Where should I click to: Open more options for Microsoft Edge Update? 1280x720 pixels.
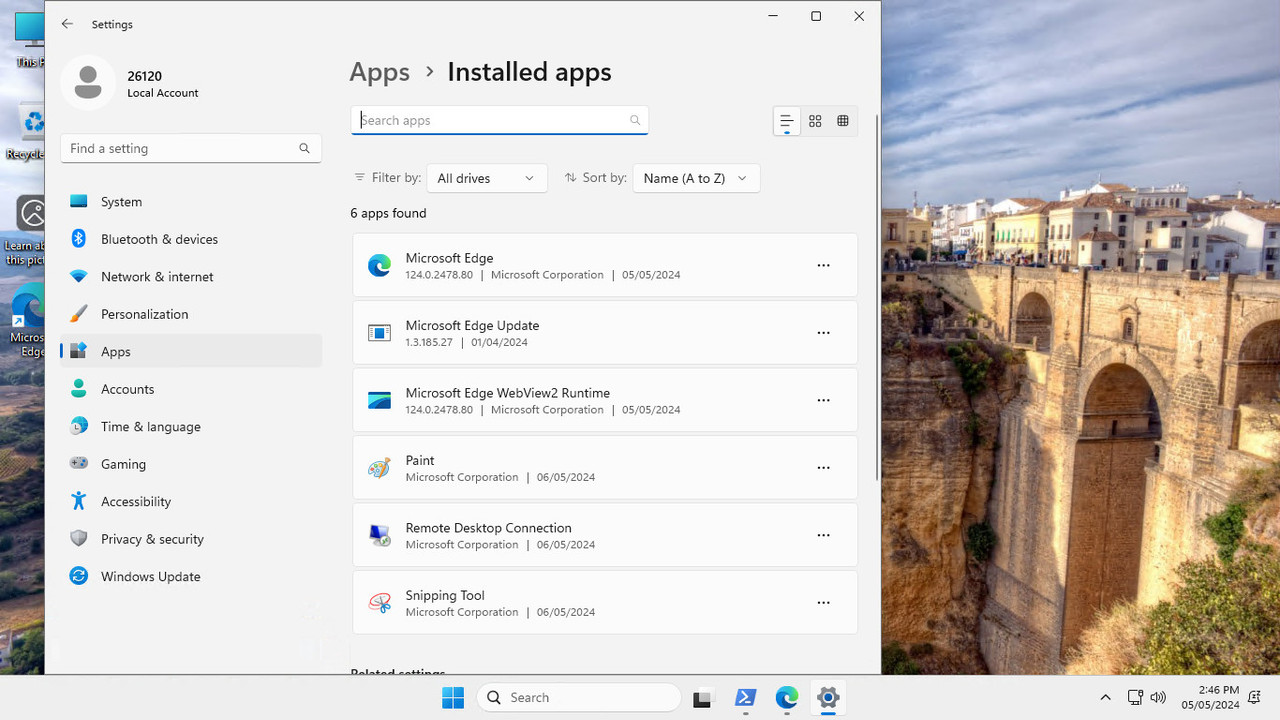pyautogui.click(x=823, y=333)
